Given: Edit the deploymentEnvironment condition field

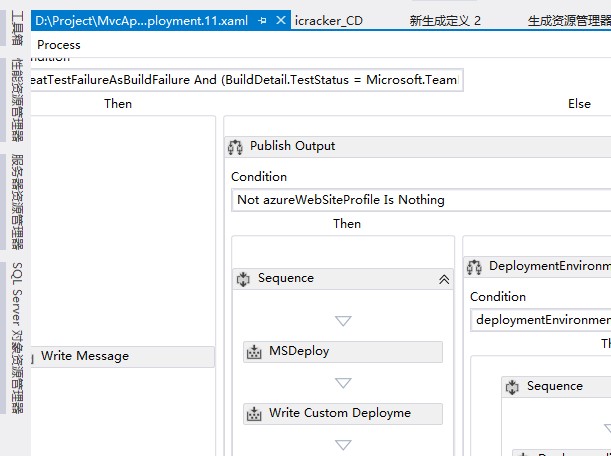Looking at the screenshot, I should tap(541, 320).
